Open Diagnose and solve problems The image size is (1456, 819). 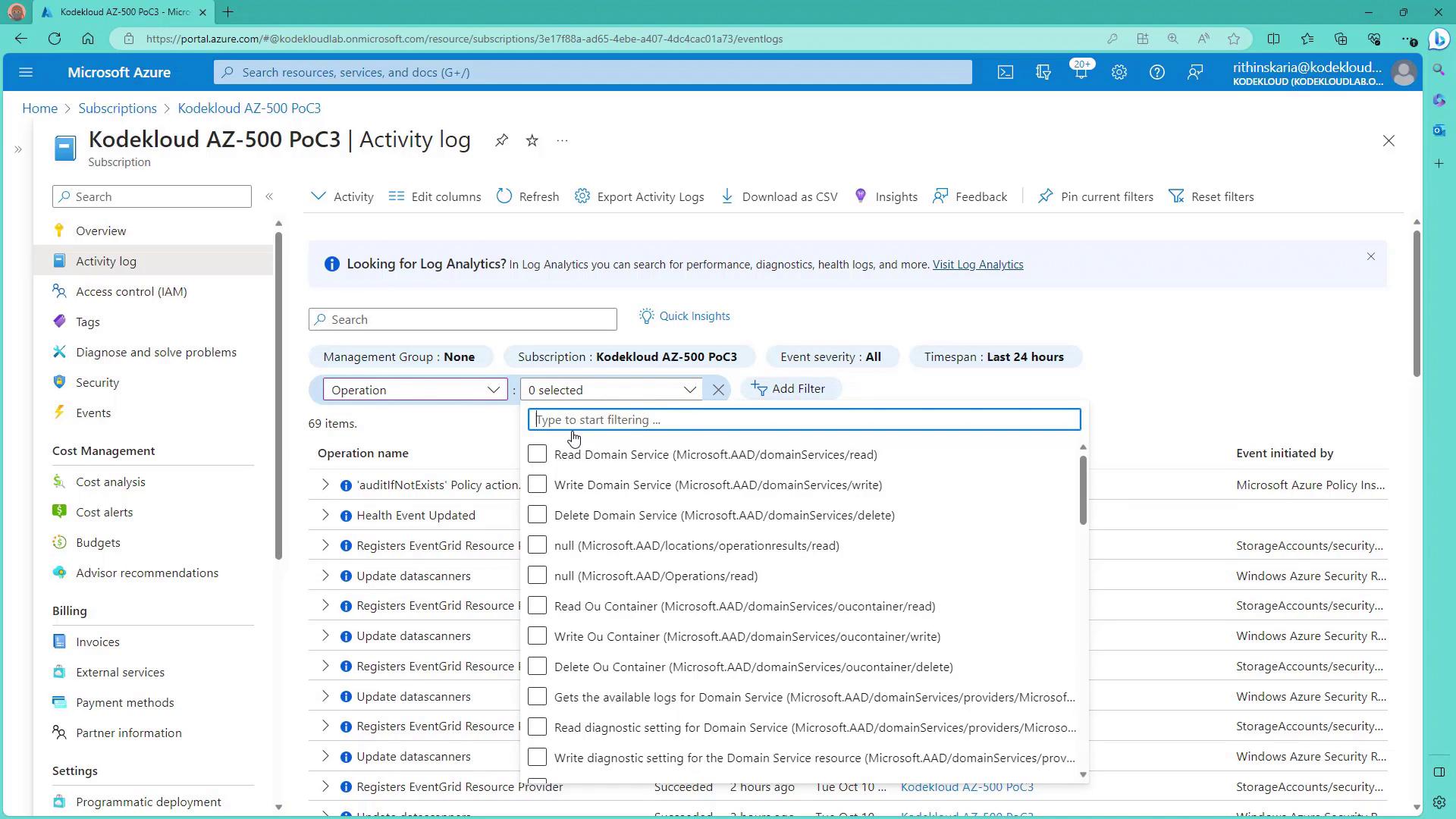pos(155,352)
